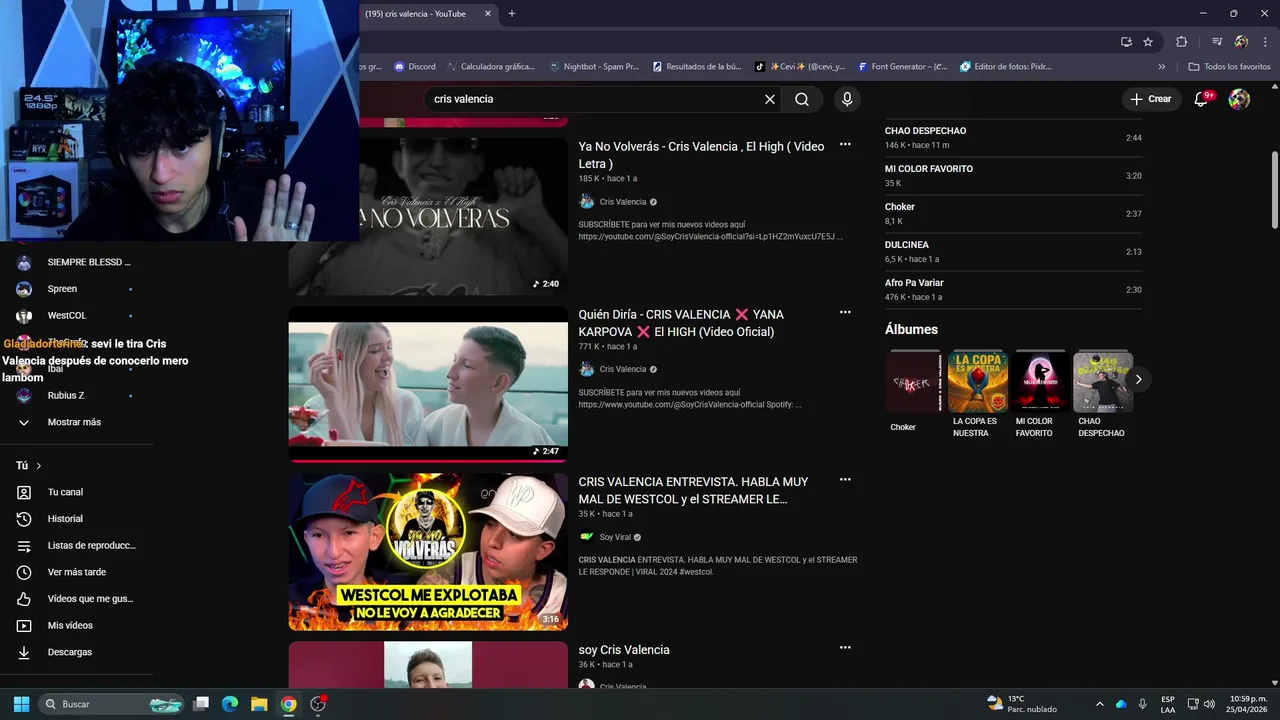Open Chrome three-dot menu

click(1266, 42)
